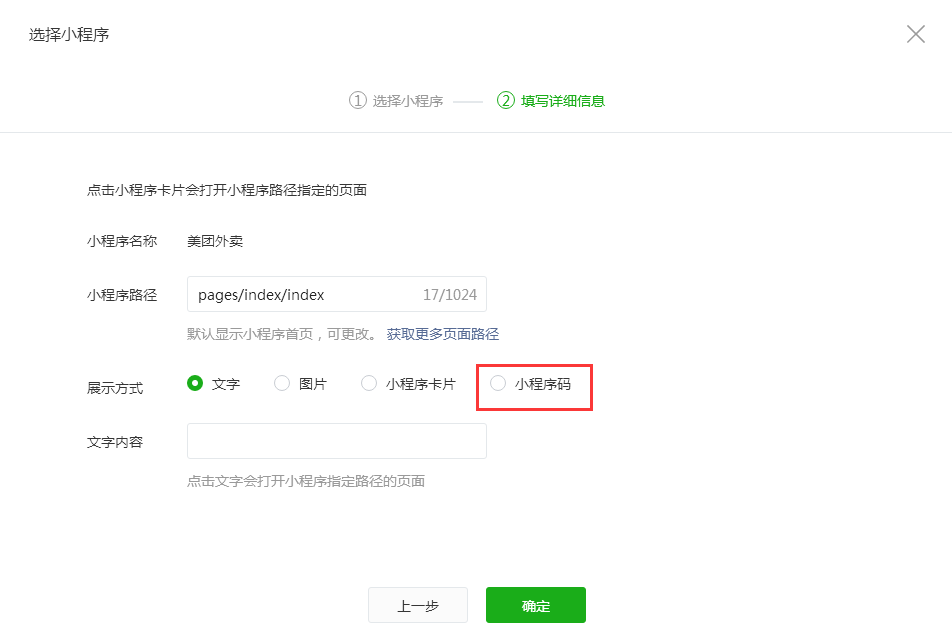Image resolution: width=952 pixels, height=644 pixels.
Task: Select the 文字 display option
Action: [195, 384]
